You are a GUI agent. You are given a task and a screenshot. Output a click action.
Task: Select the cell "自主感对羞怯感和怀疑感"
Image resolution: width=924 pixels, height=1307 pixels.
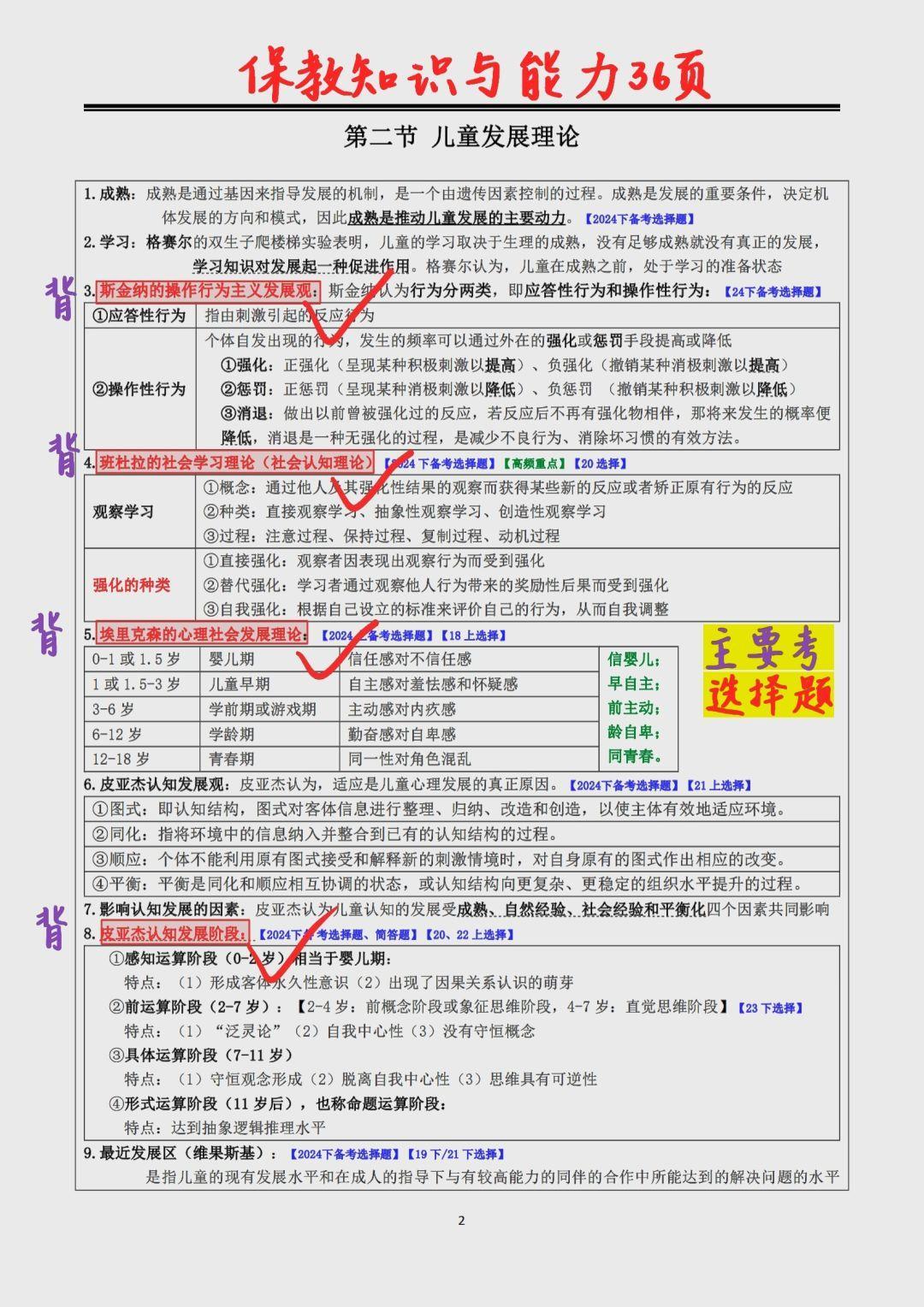pyautogui.click(x=471, y=684)
